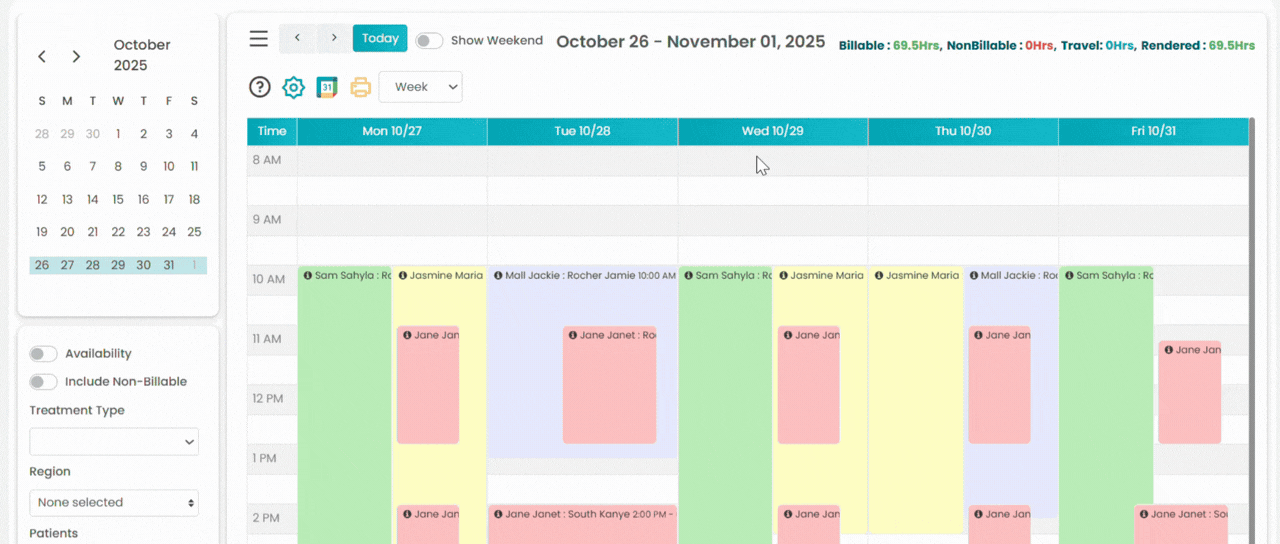Go to next week in toolbar
The width and height of the screenshot is (1280, 544).
334,38
